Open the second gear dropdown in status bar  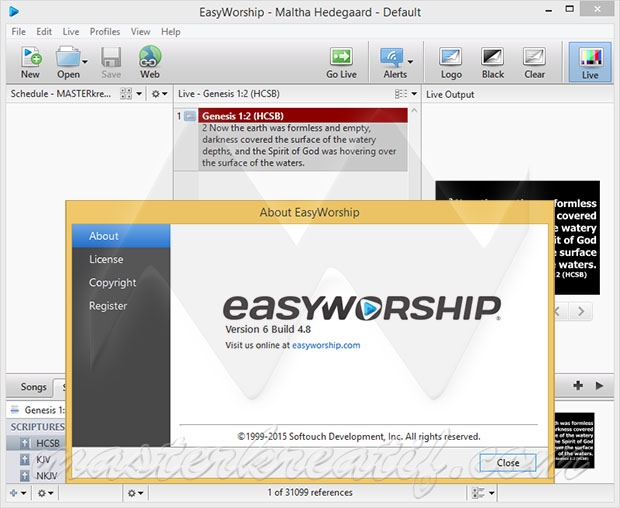tap(135, 493)
